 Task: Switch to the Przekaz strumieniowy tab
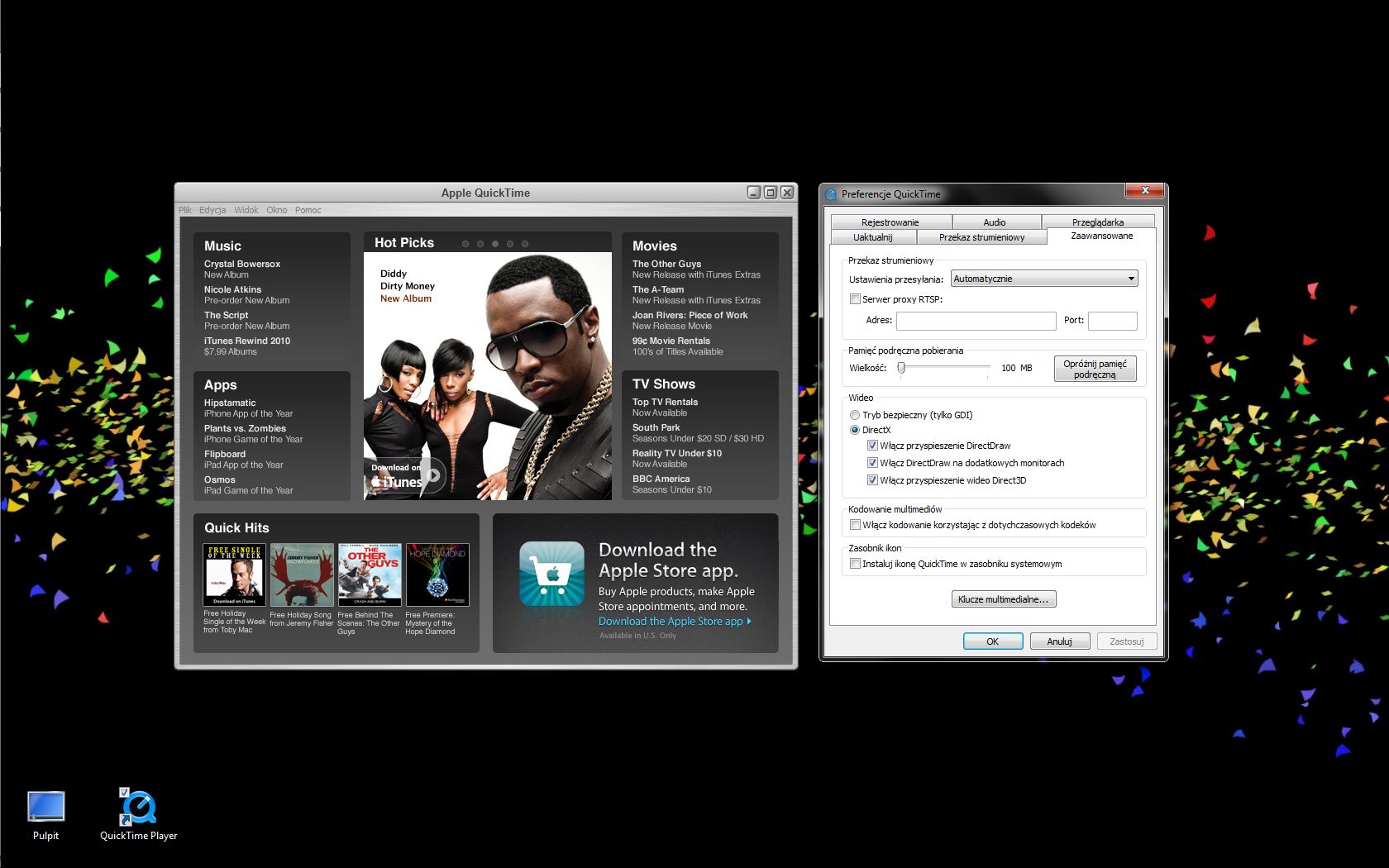click(x=982, y=237)
